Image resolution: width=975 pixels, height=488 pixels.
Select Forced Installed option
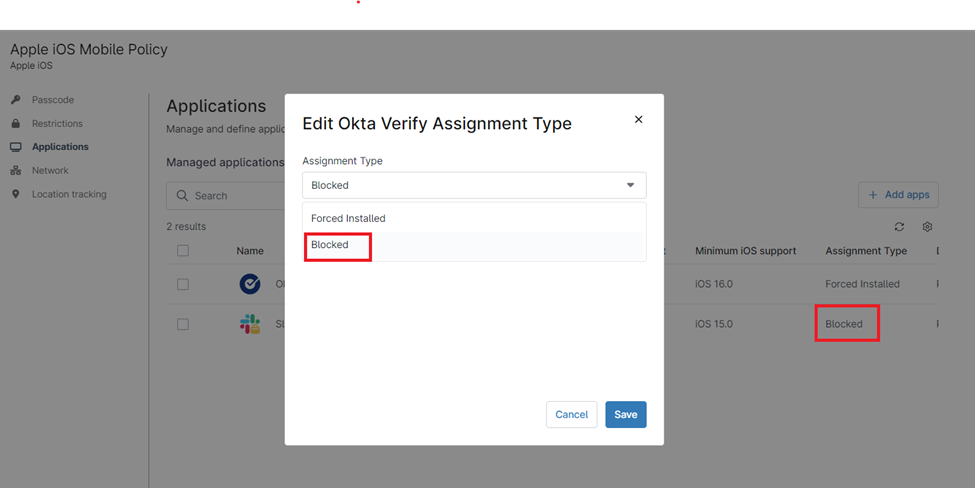pos(348,218)
